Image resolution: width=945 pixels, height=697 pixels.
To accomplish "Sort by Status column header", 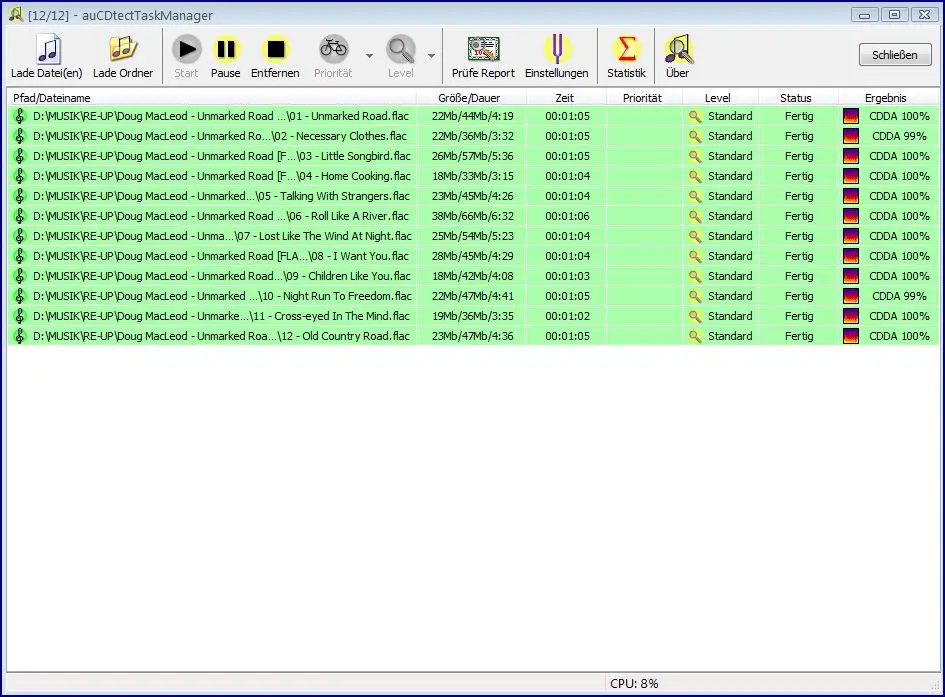I will (797, 98).
